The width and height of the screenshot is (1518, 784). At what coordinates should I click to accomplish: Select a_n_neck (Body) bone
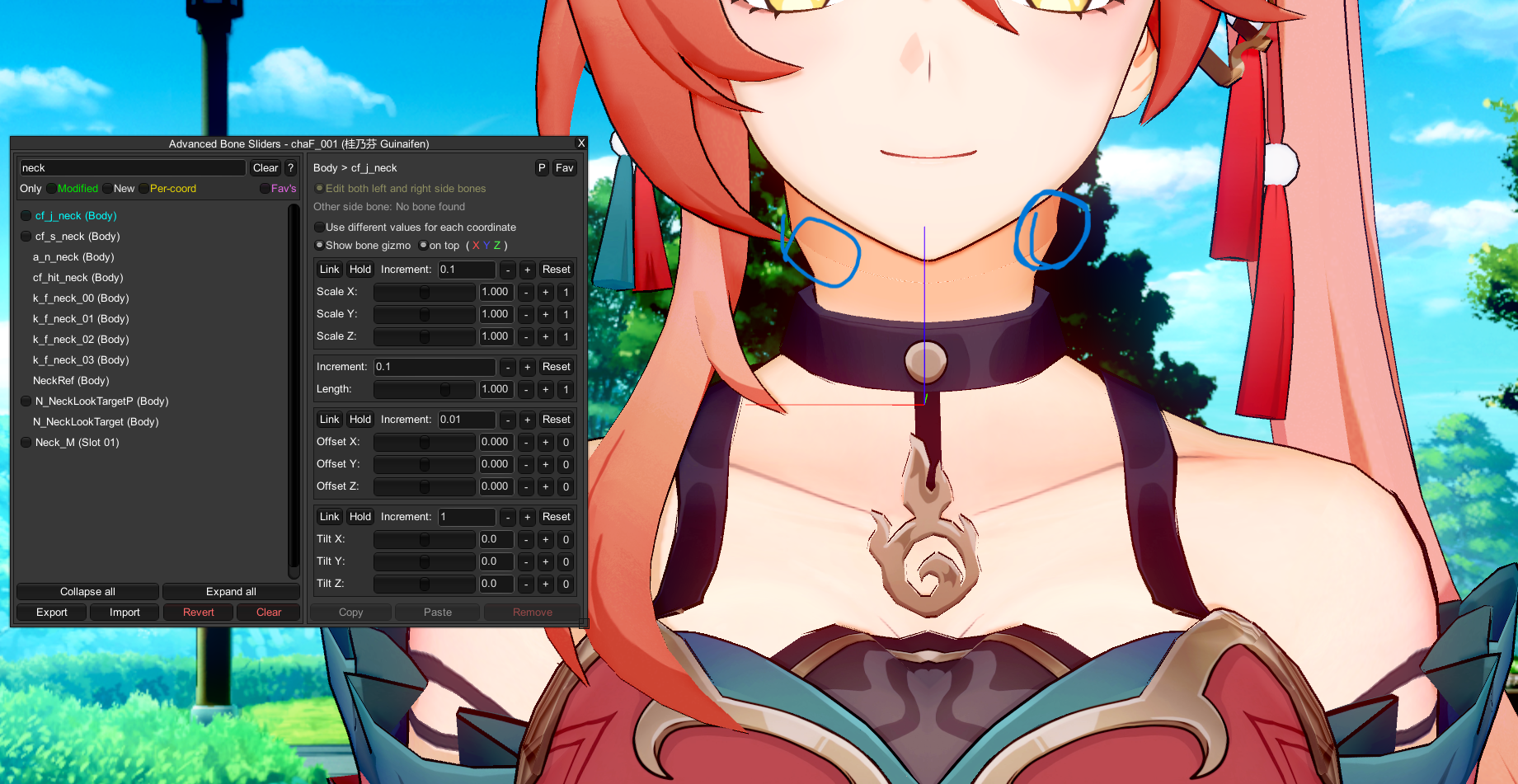[x=73, y=257]
